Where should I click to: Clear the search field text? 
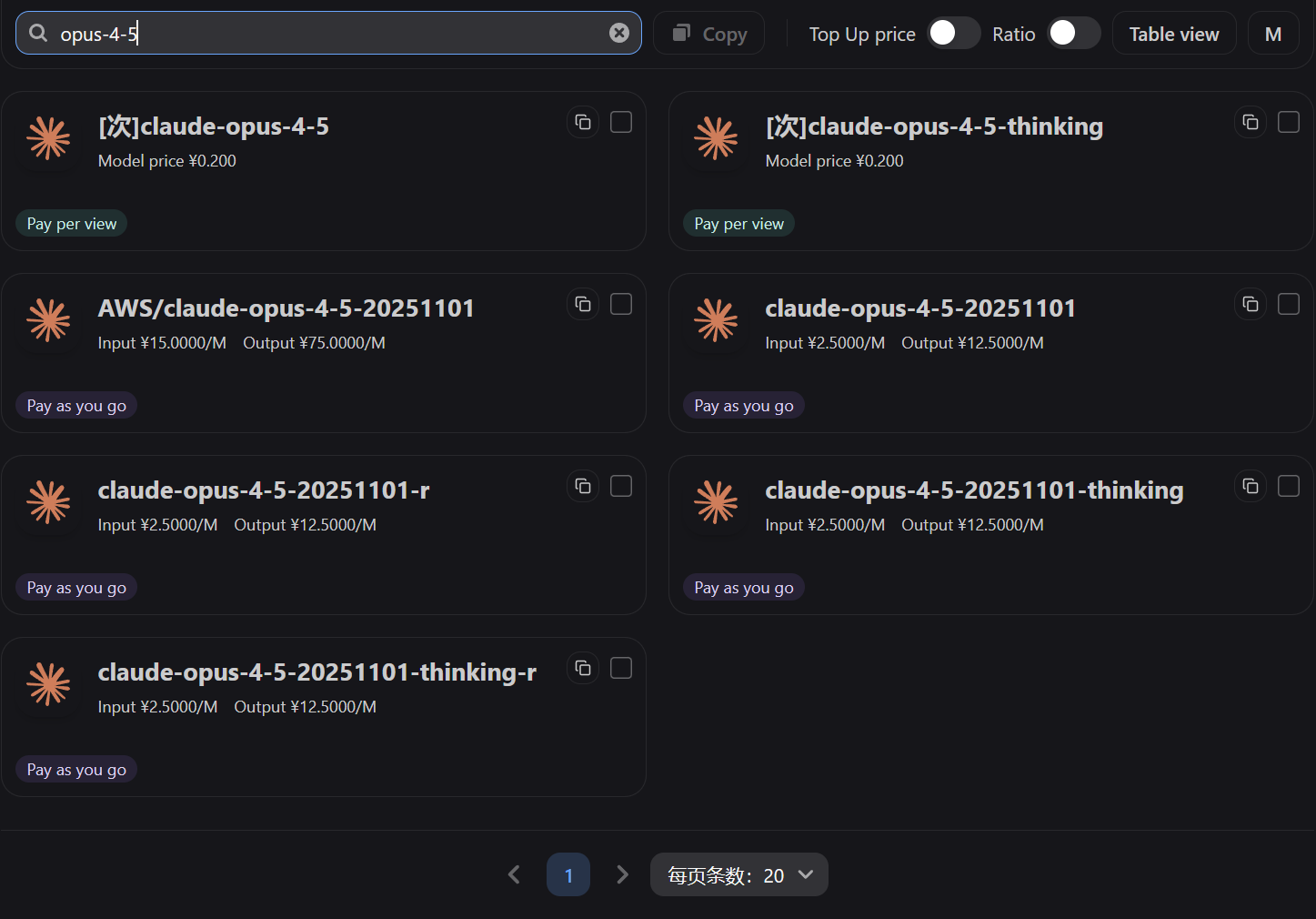click(619, 33)
